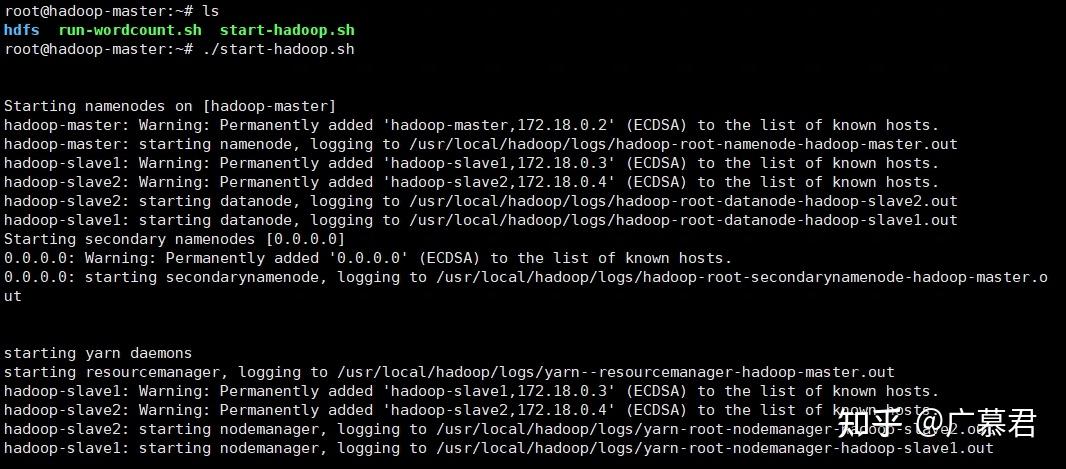
Task: Click the run-wordcount.sh file name
Action: coord(130,30)
